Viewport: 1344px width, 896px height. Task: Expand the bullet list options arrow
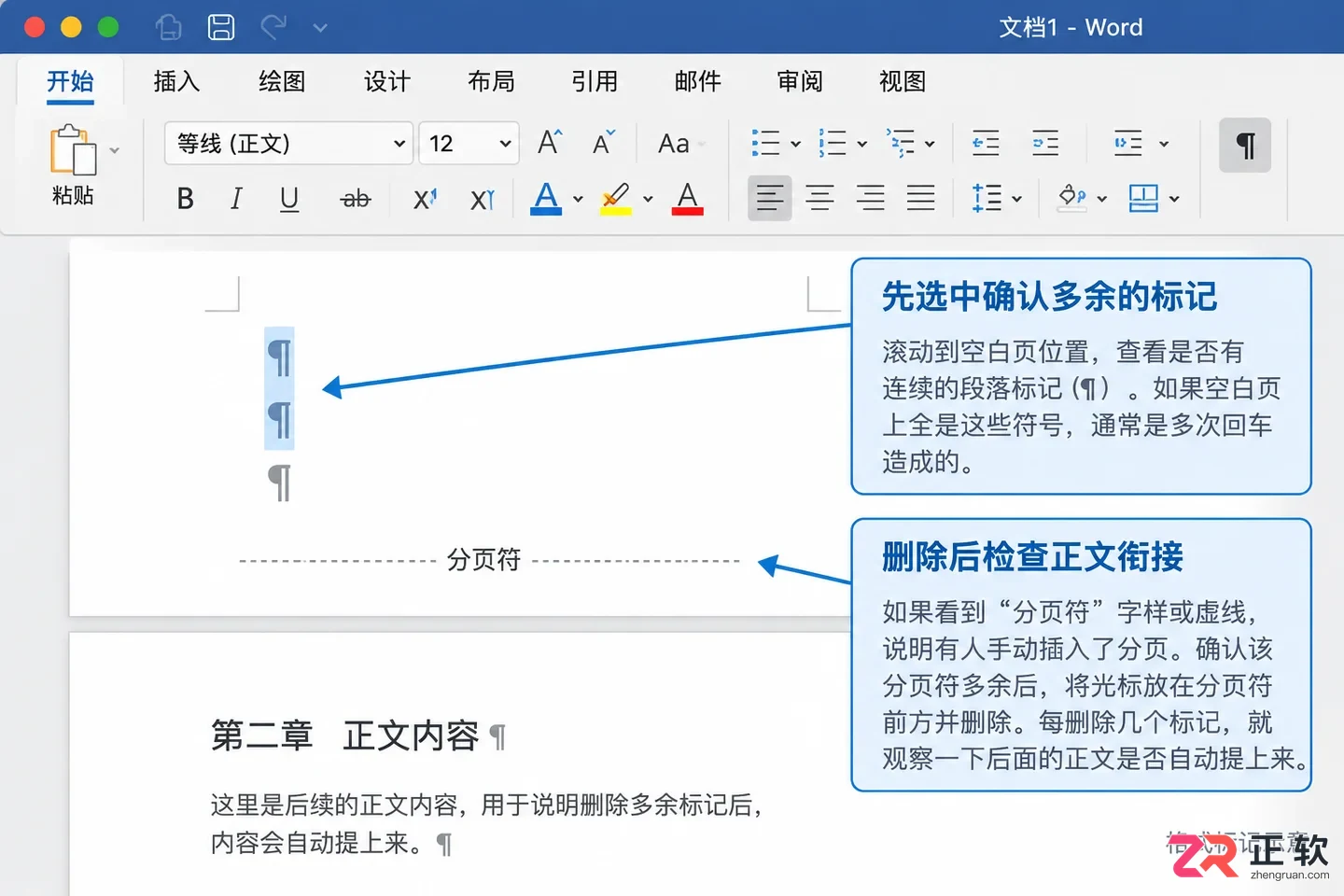[796, 144]
